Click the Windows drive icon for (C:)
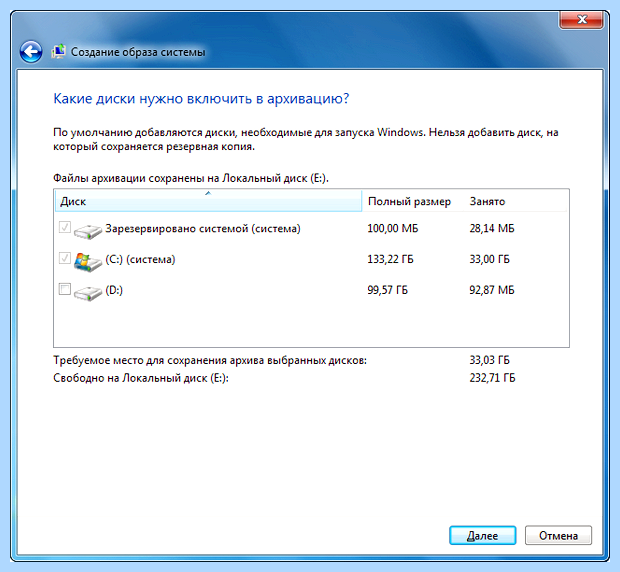Viewport: 620px width, 572px height. coord(88,262)
